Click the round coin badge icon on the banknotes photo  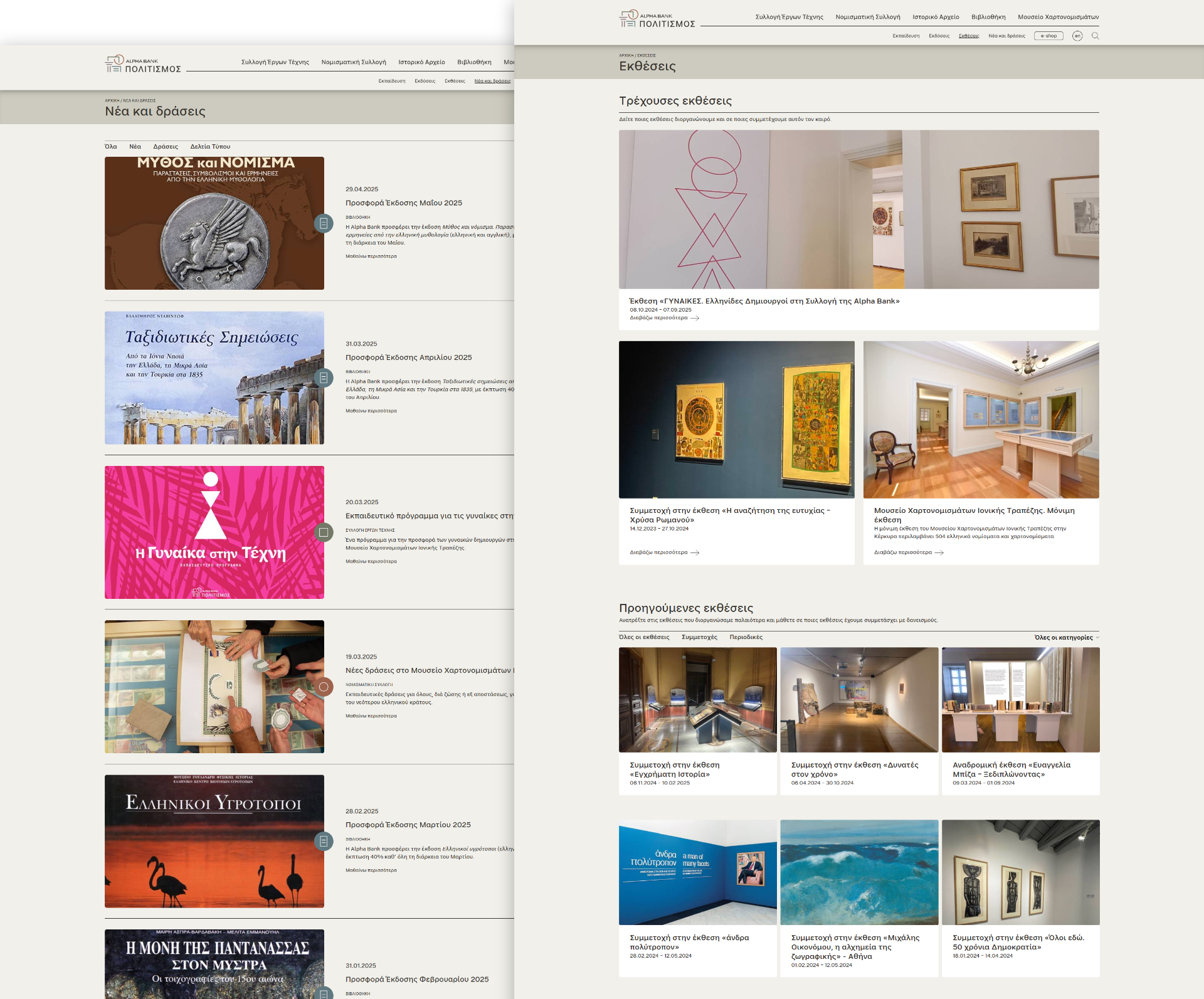(x=324, y=687)
